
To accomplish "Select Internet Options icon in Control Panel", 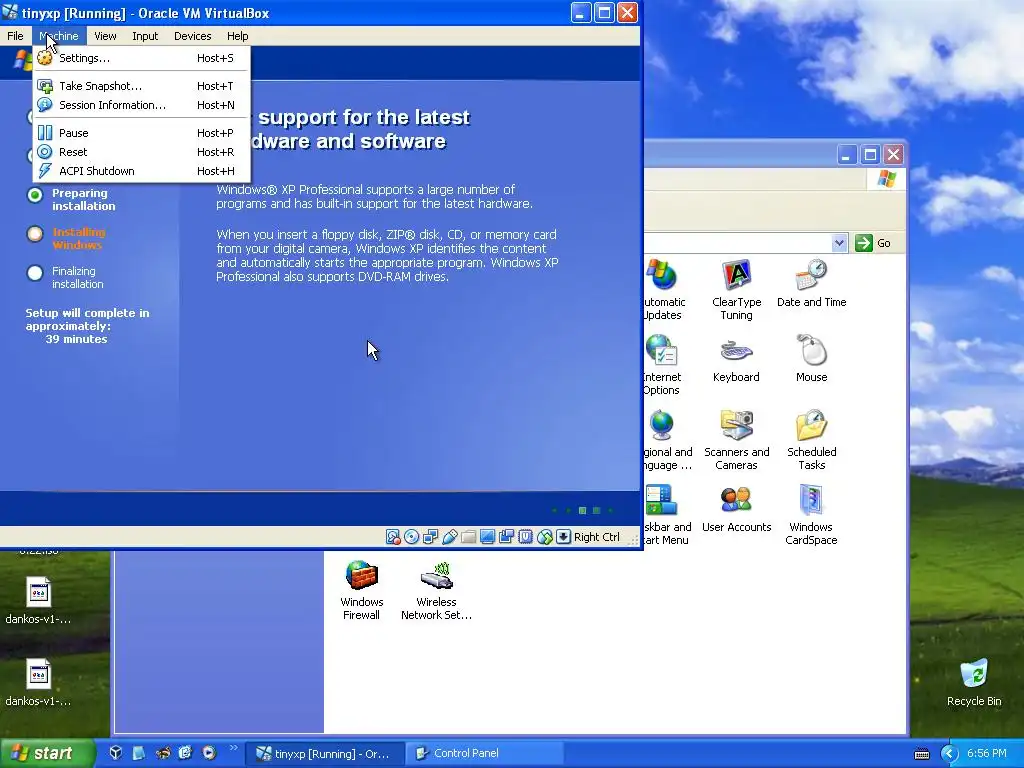I will (x=662, y=364).
